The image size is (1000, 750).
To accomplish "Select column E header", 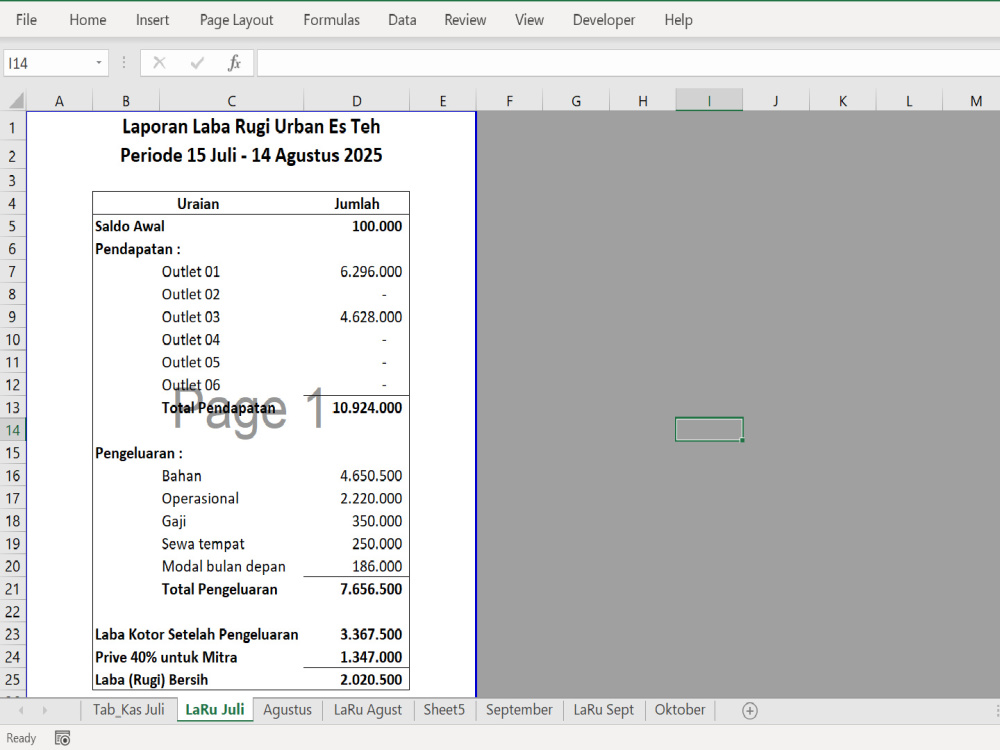I will click(443, 101).
